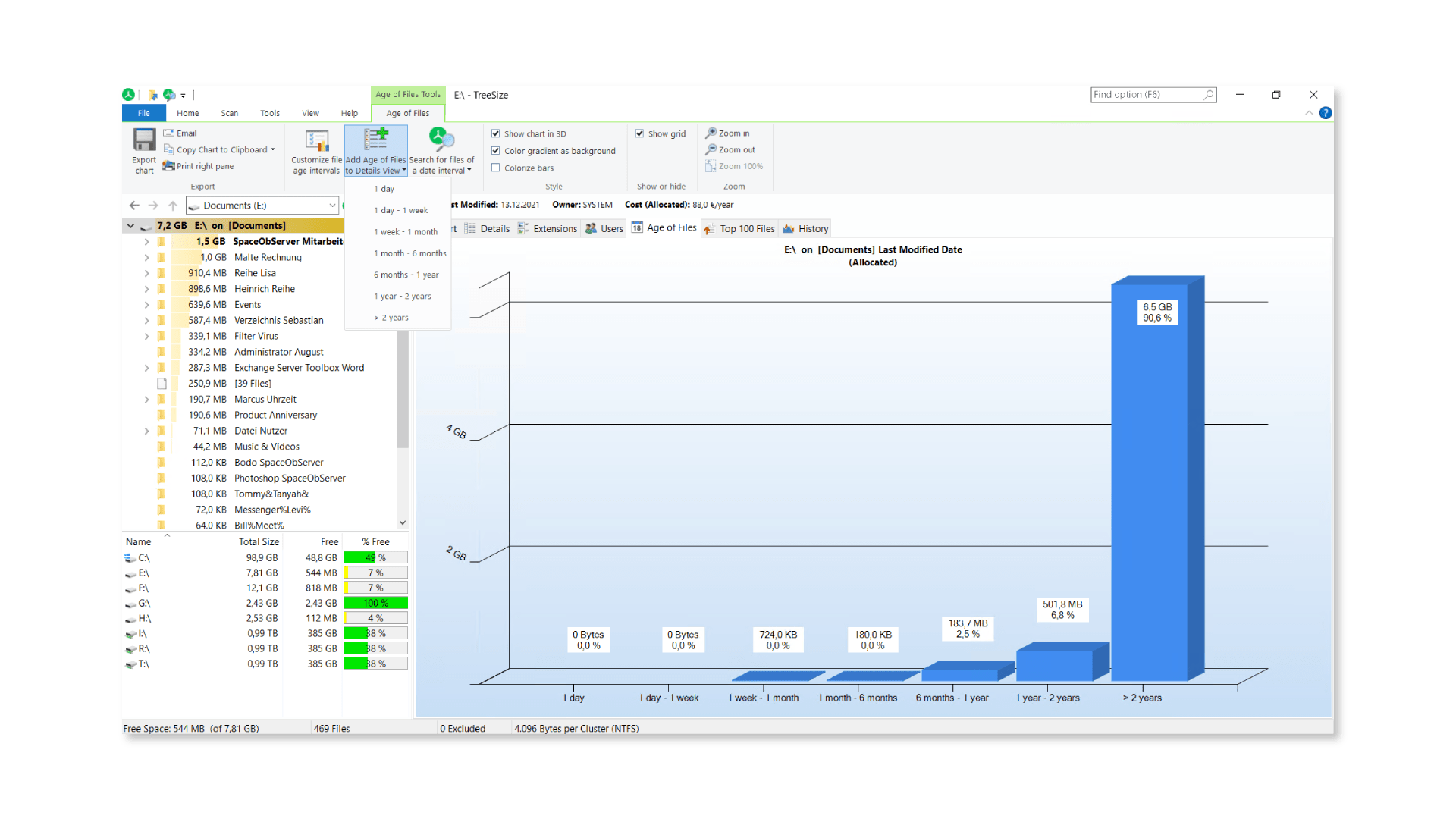
Task: Click Search for files of date interval icon
Action: 441,139
